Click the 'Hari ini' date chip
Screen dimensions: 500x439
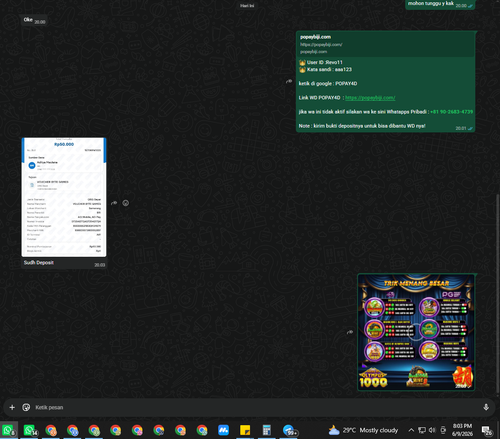point(247,6)
